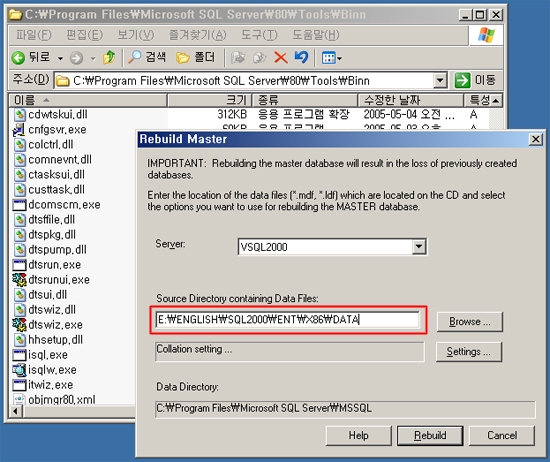Image resolution: width=550 pixels, height=462 pixels.
Task: Click the Help button in Rebuild Master
Action: point(358,436)
